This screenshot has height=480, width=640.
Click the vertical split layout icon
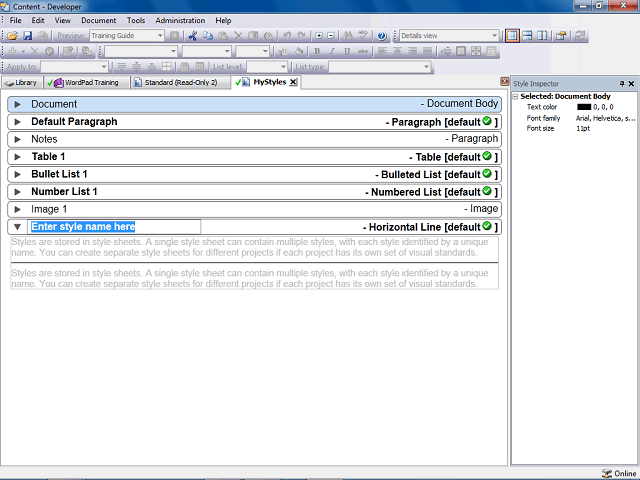pyautogui.click(x=542, y=36)
